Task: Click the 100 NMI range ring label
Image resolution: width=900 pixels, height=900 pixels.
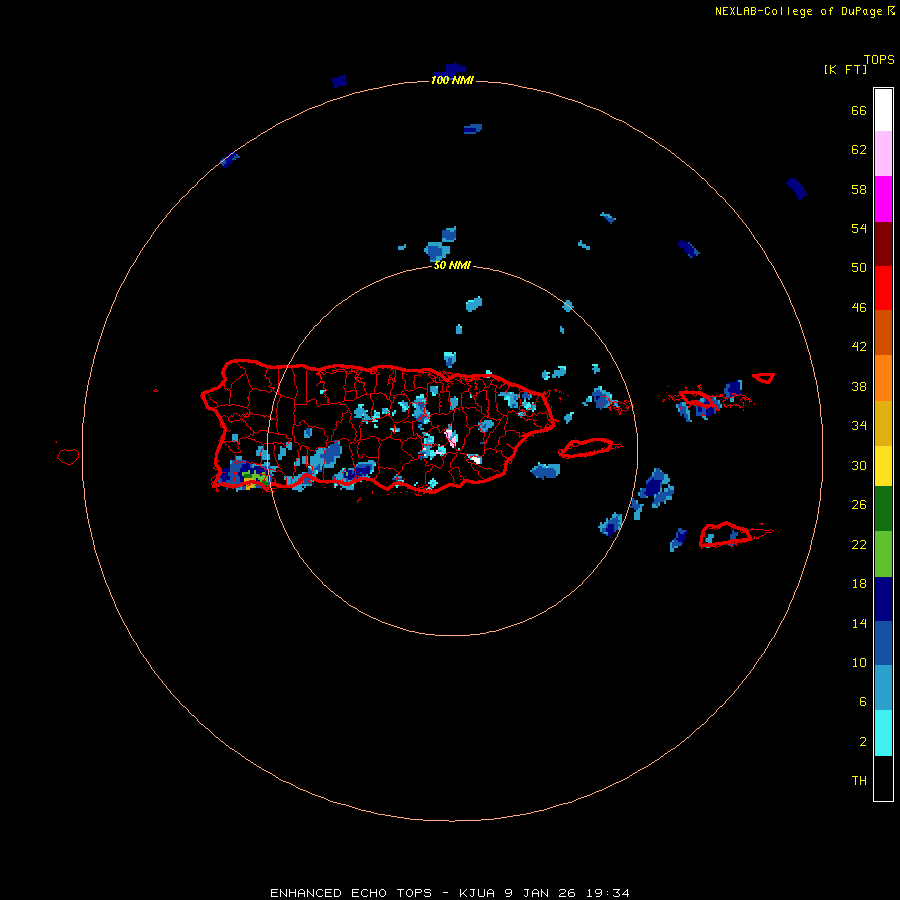Action: 452,80
